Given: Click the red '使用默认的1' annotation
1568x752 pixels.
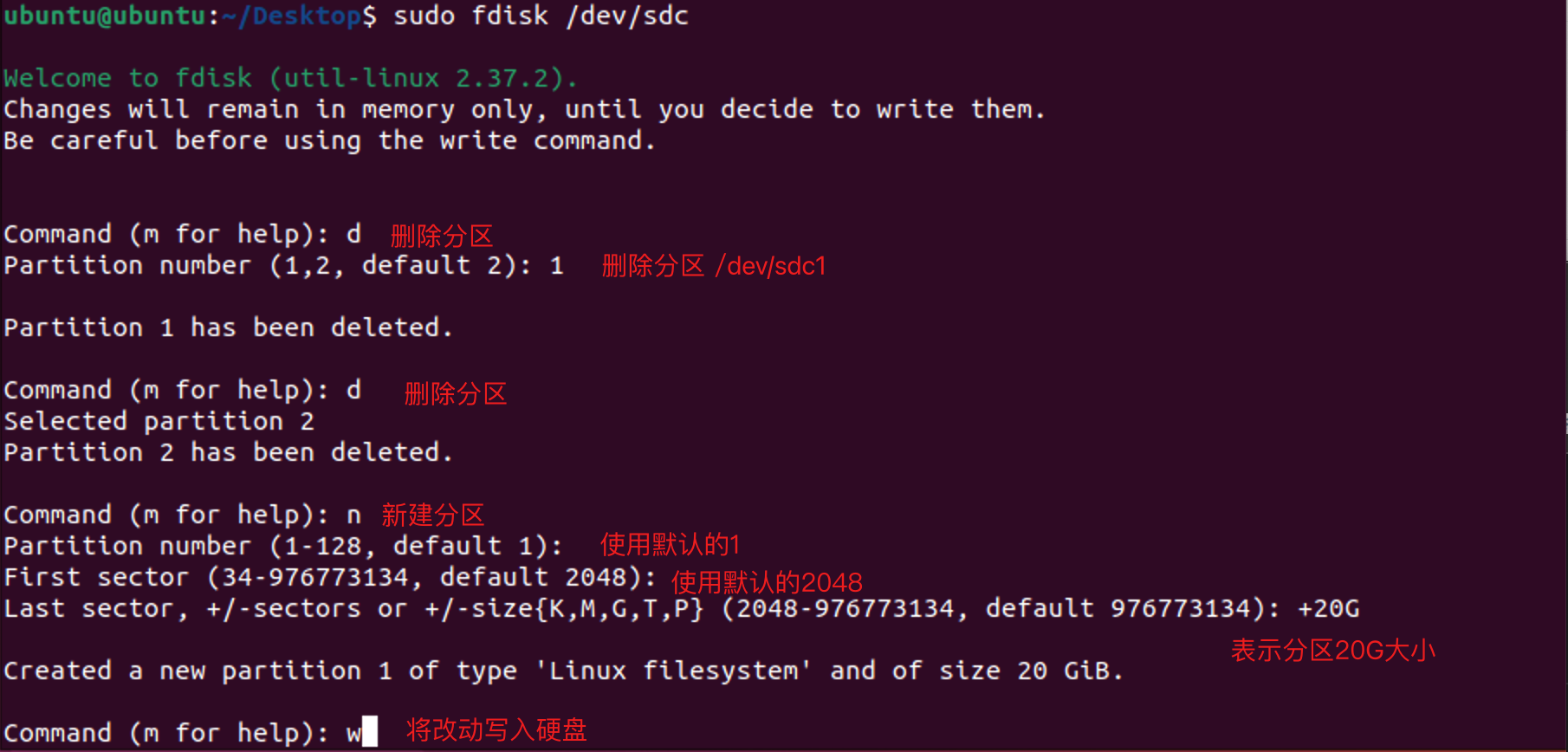Looking at the screenshot, I should [x=671, y=545].
